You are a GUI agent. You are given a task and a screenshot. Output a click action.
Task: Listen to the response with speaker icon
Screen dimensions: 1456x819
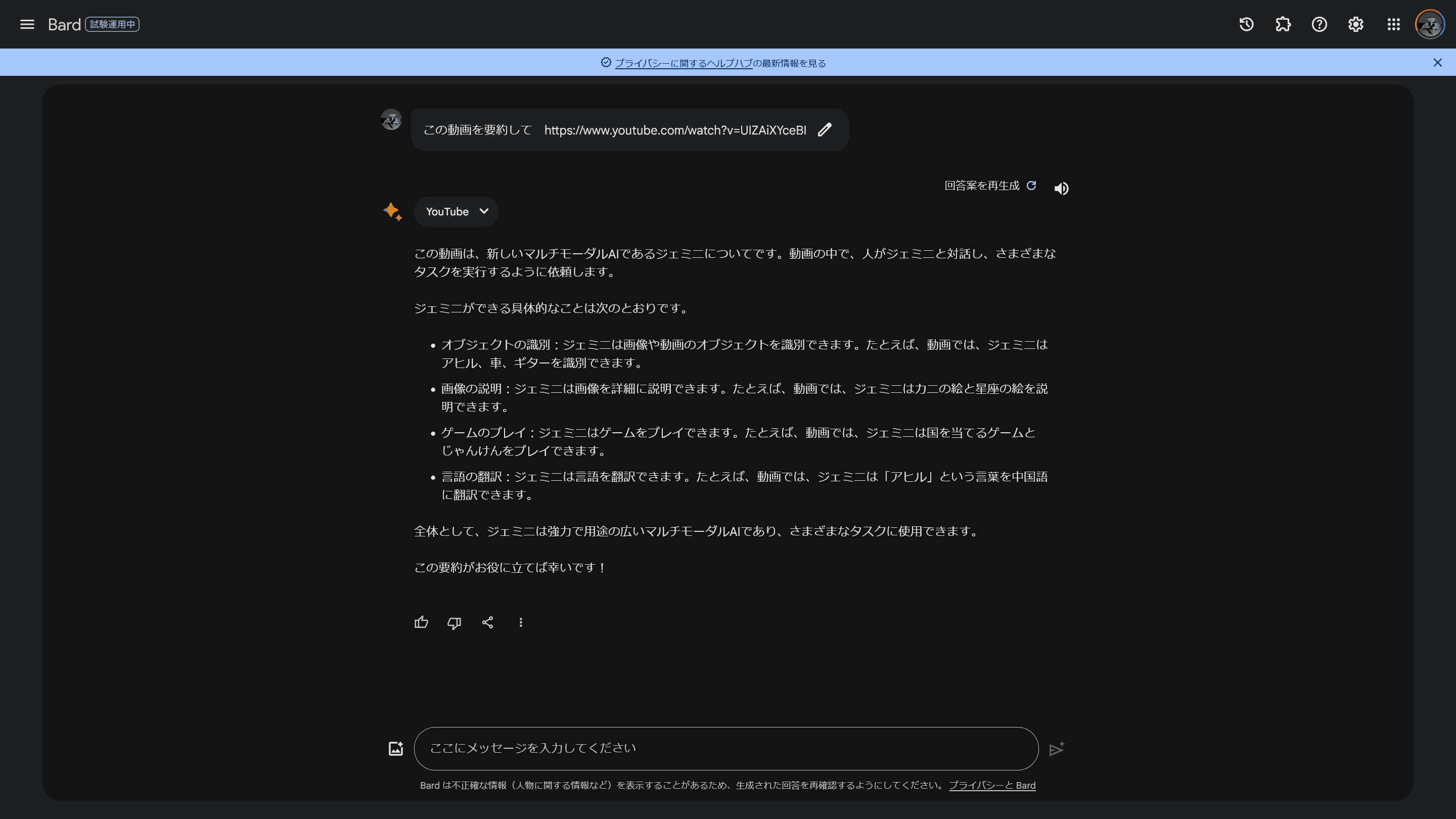click(x=1061, y=188)
